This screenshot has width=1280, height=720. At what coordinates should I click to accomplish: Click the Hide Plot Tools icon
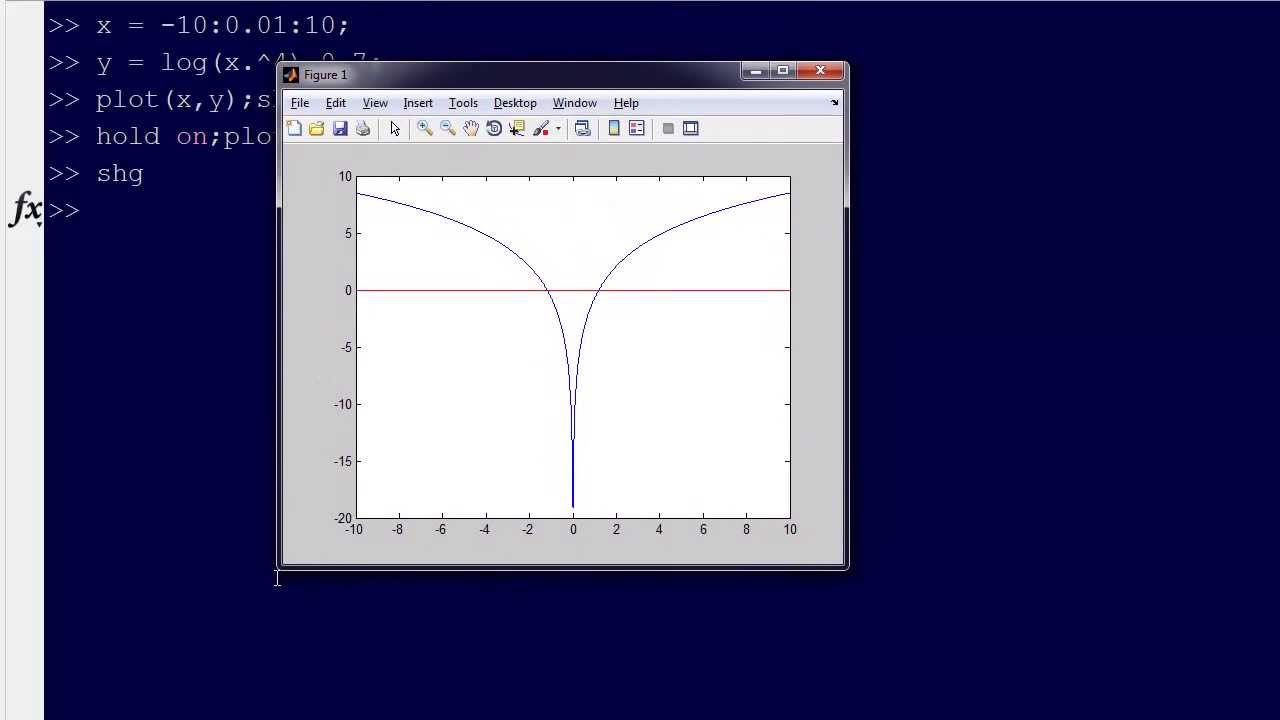coord(668,128)
